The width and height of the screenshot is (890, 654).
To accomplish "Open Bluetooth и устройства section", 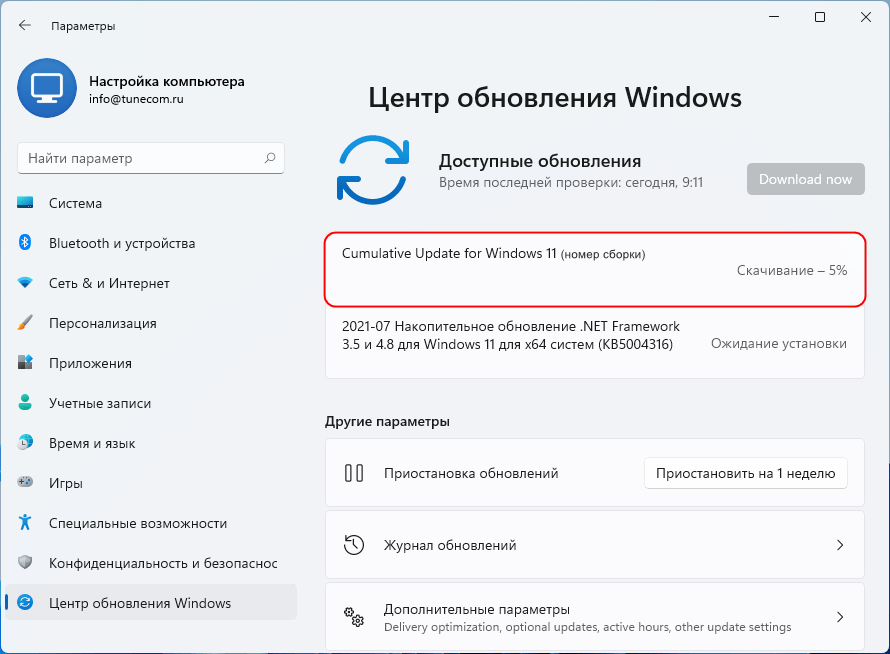I will (150, 243).
